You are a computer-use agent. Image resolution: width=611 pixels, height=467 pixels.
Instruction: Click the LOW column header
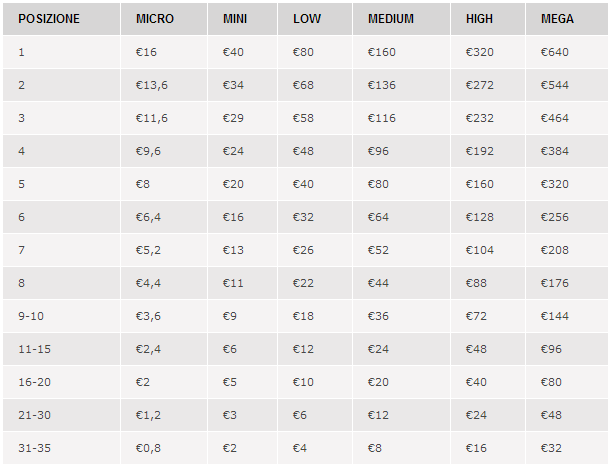(307, 19)
